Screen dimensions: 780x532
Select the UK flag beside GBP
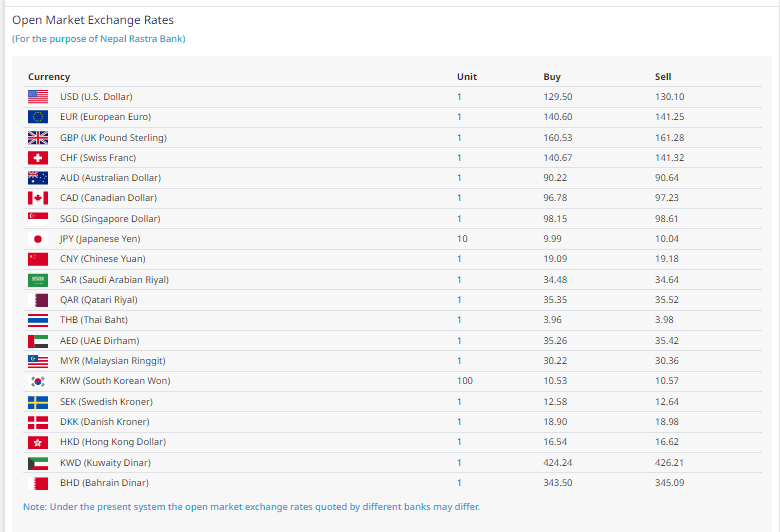pyautogui.click(x=38, y=138)
